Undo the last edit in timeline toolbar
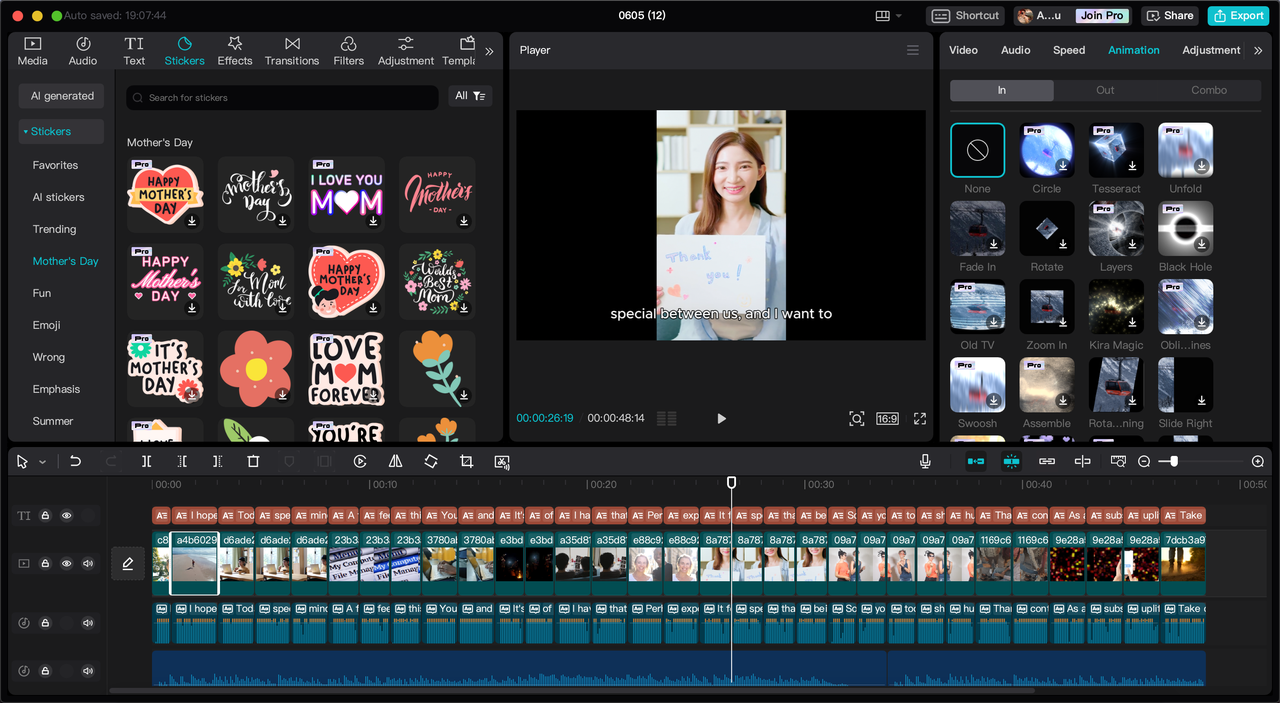 [x=75, y=461]
